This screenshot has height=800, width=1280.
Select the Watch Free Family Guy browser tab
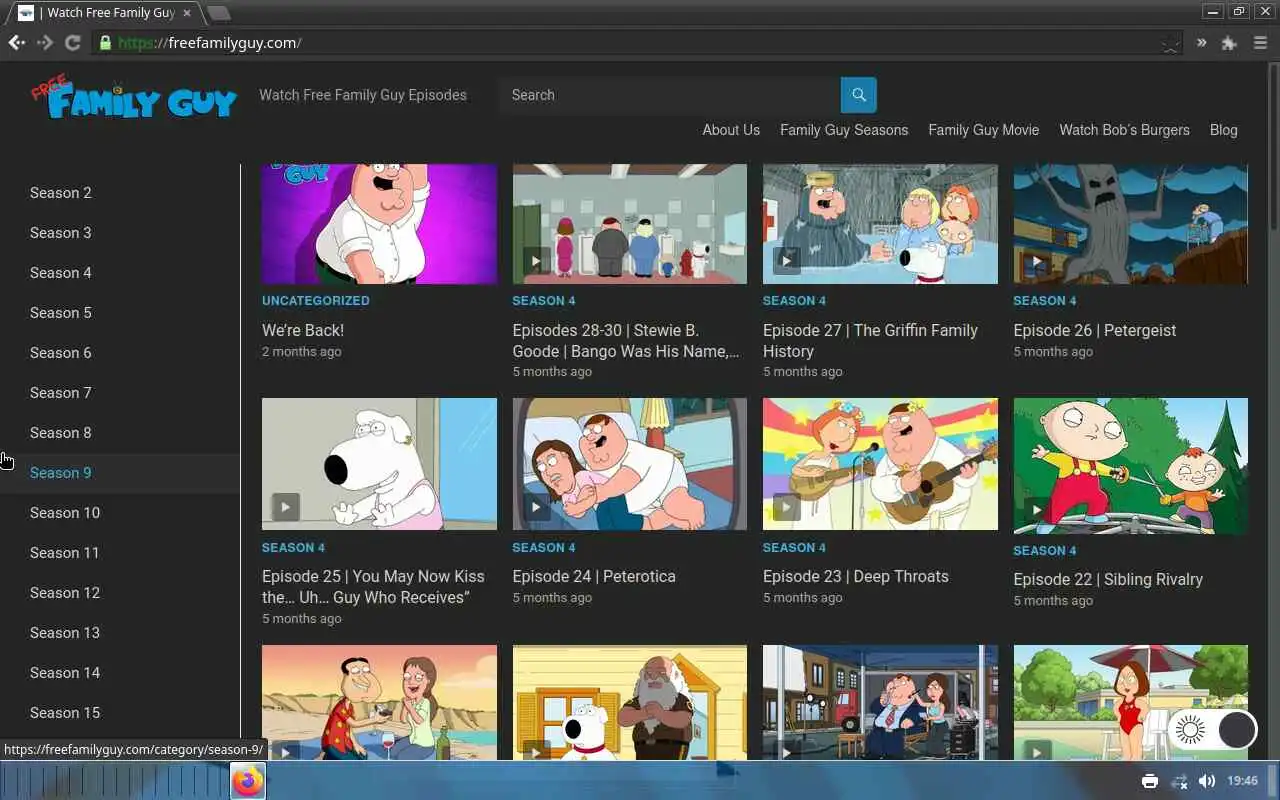tap(104, 13)
